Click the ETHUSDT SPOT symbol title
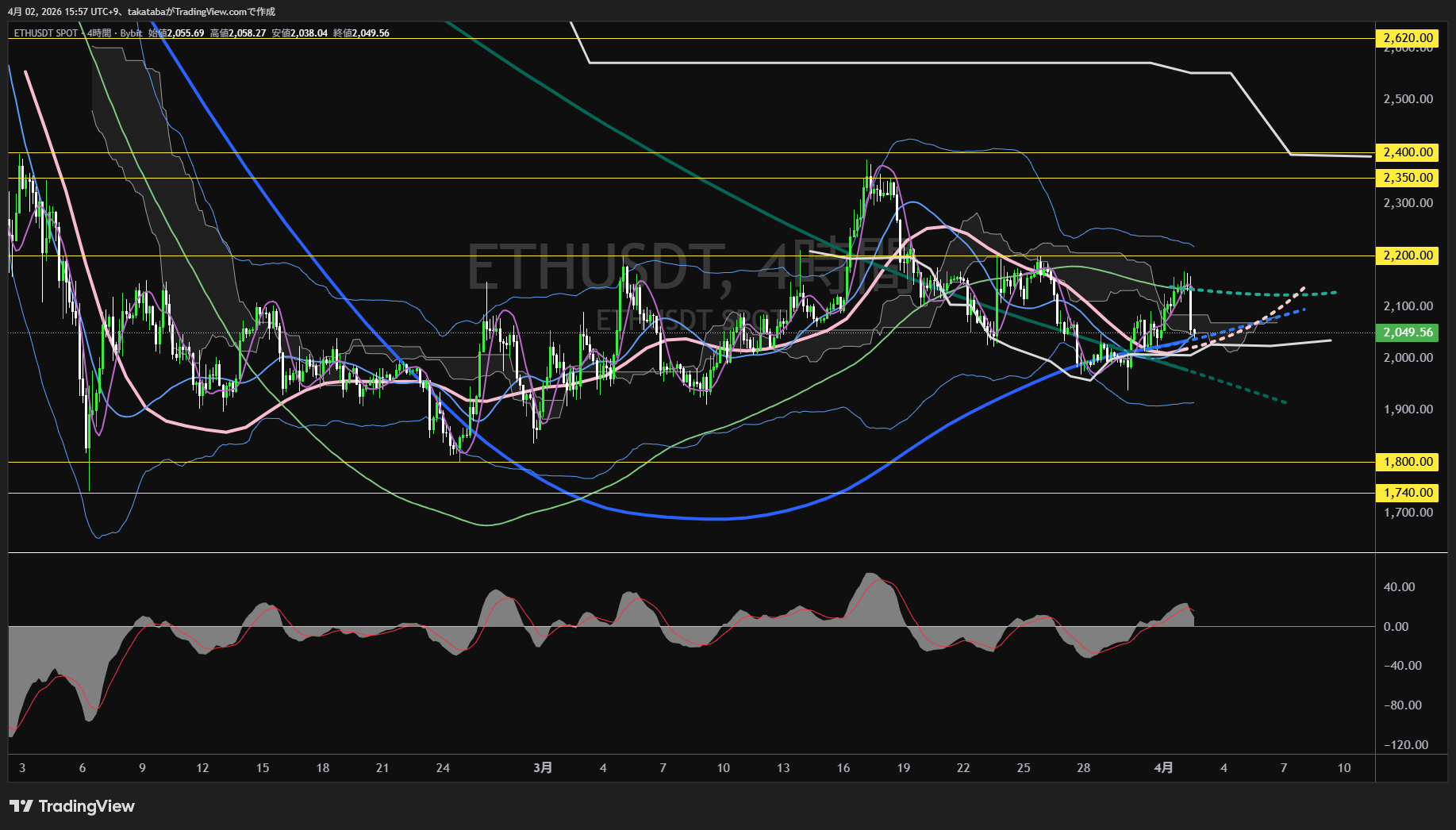The width and height of the screenshot is (1456, 830). [x=46, y=33]
